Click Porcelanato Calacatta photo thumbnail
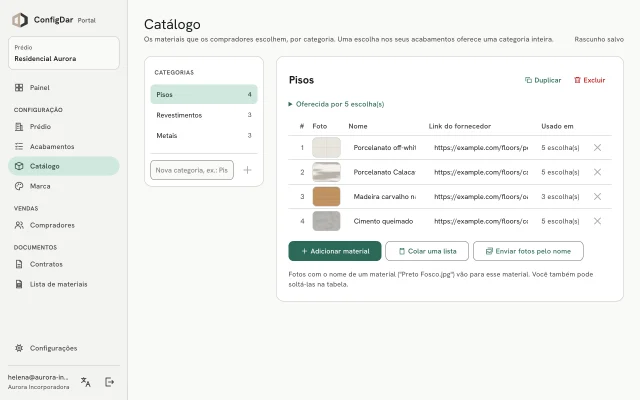Screen dimensions: 640x400 click(x=327, y=172)
